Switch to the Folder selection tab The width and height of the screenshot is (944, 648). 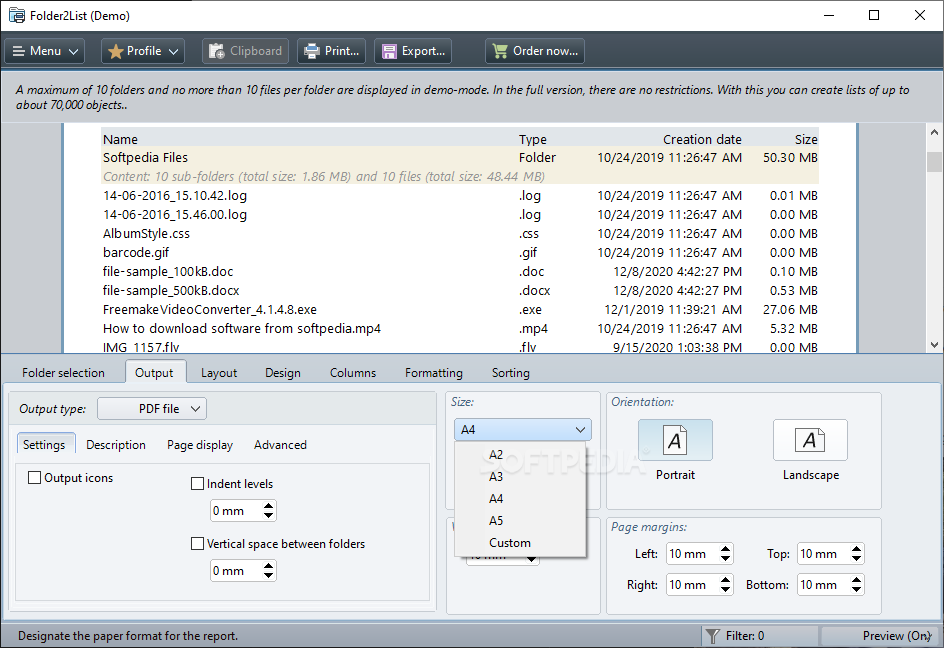[63, 373]
